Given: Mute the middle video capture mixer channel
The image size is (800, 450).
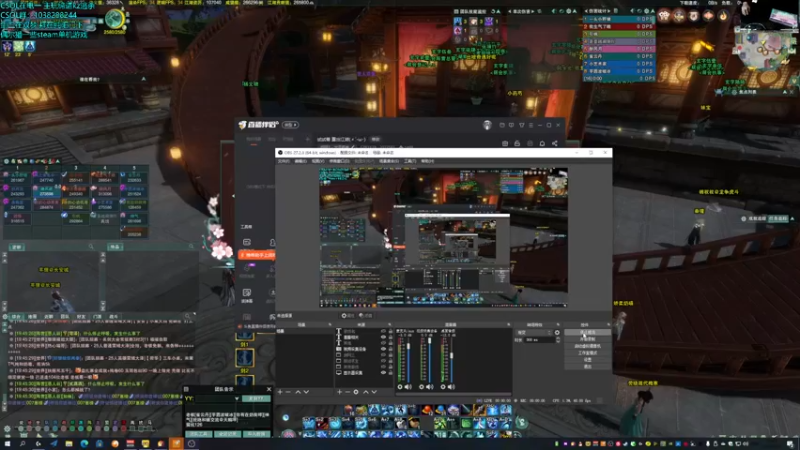Looking at the screenshot, I should (x=430, y=387).
